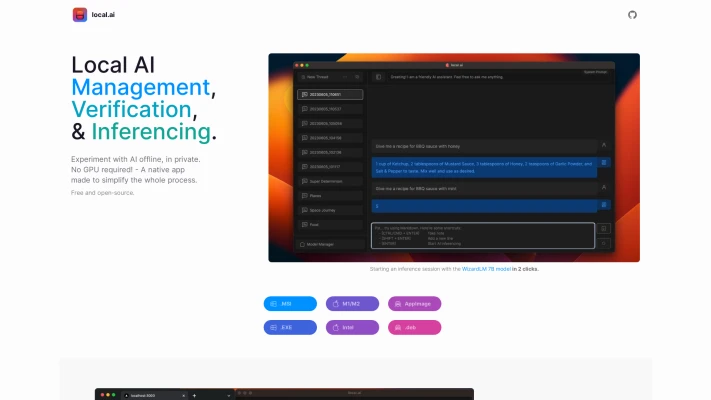Screen dimensions: 711x400
Task: Open the GitHub repository icon
Action: [632, 15]
